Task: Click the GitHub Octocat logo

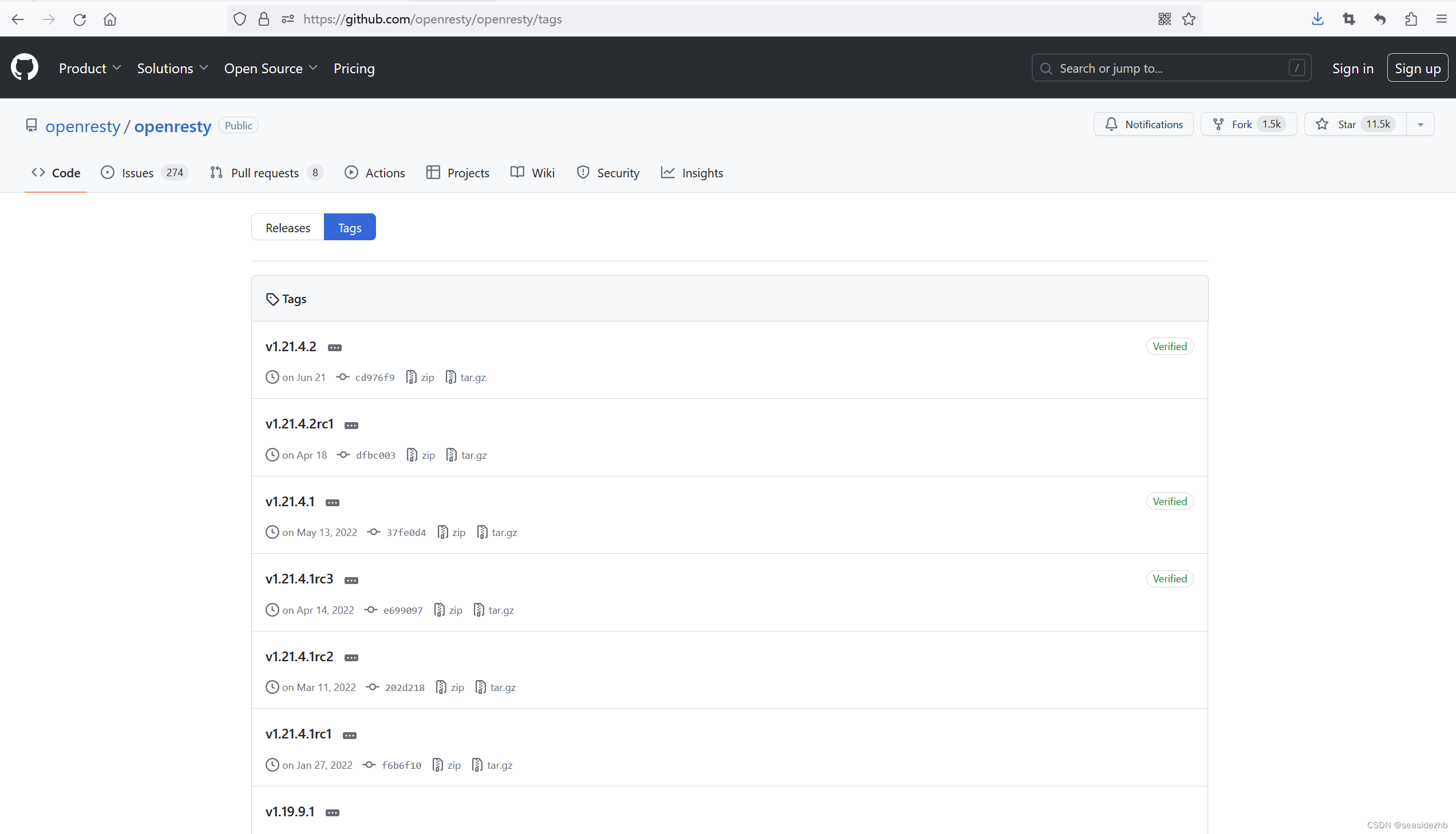Action: (24, 67)
